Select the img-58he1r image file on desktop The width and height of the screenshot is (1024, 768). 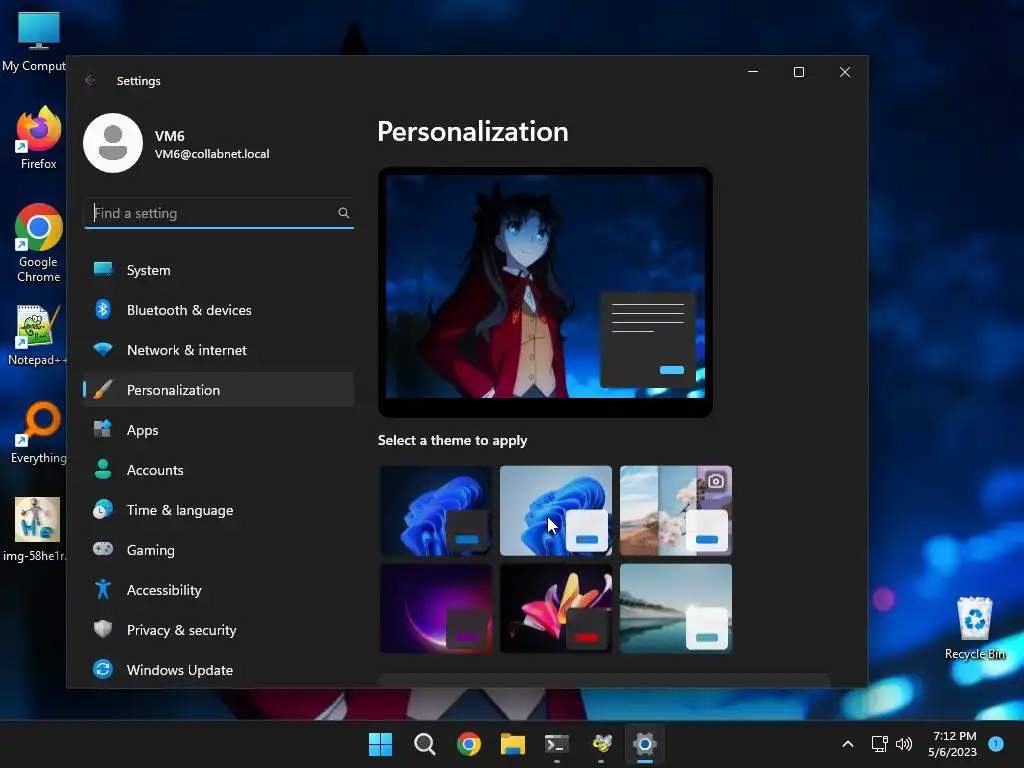pyautogui.click(x=35, y=530)
